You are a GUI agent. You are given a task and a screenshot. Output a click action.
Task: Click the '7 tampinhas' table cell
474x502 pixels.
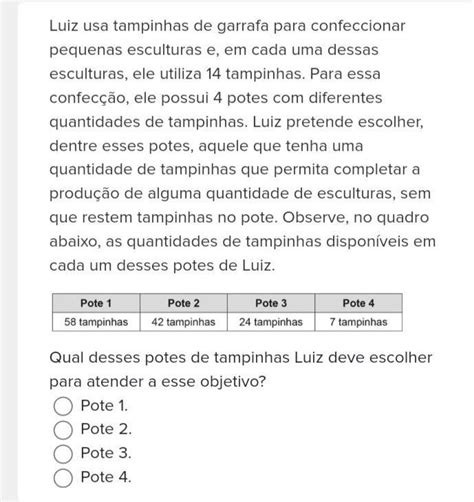358,322
